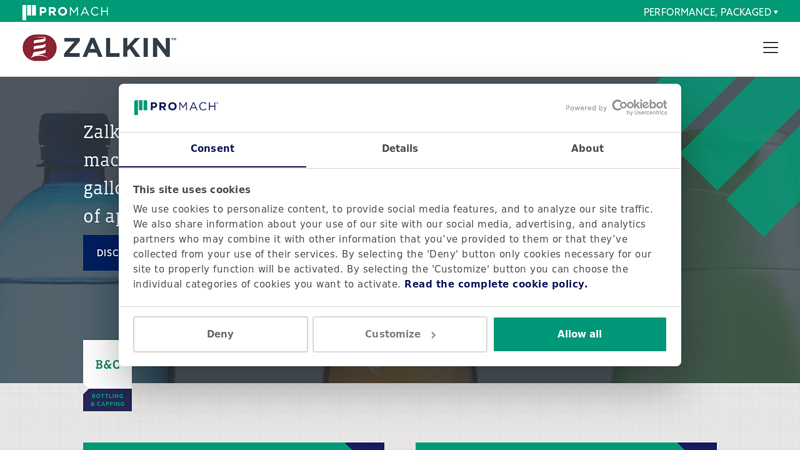Click the green card below on the right
The image size is (800, 450).
[x=566, y=446]
